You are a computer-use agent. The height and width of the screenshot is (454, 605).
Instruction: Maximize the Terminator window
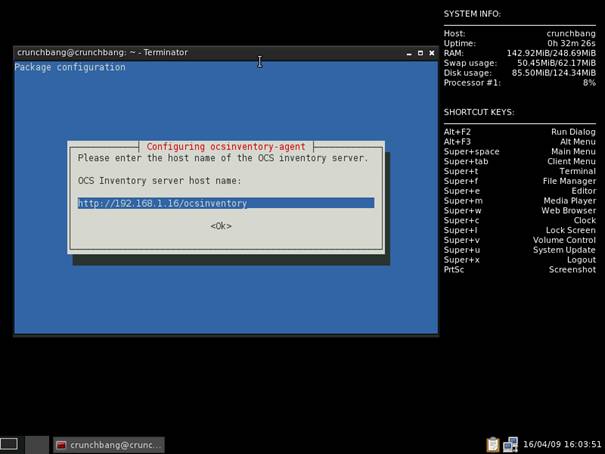coord(421,53)
